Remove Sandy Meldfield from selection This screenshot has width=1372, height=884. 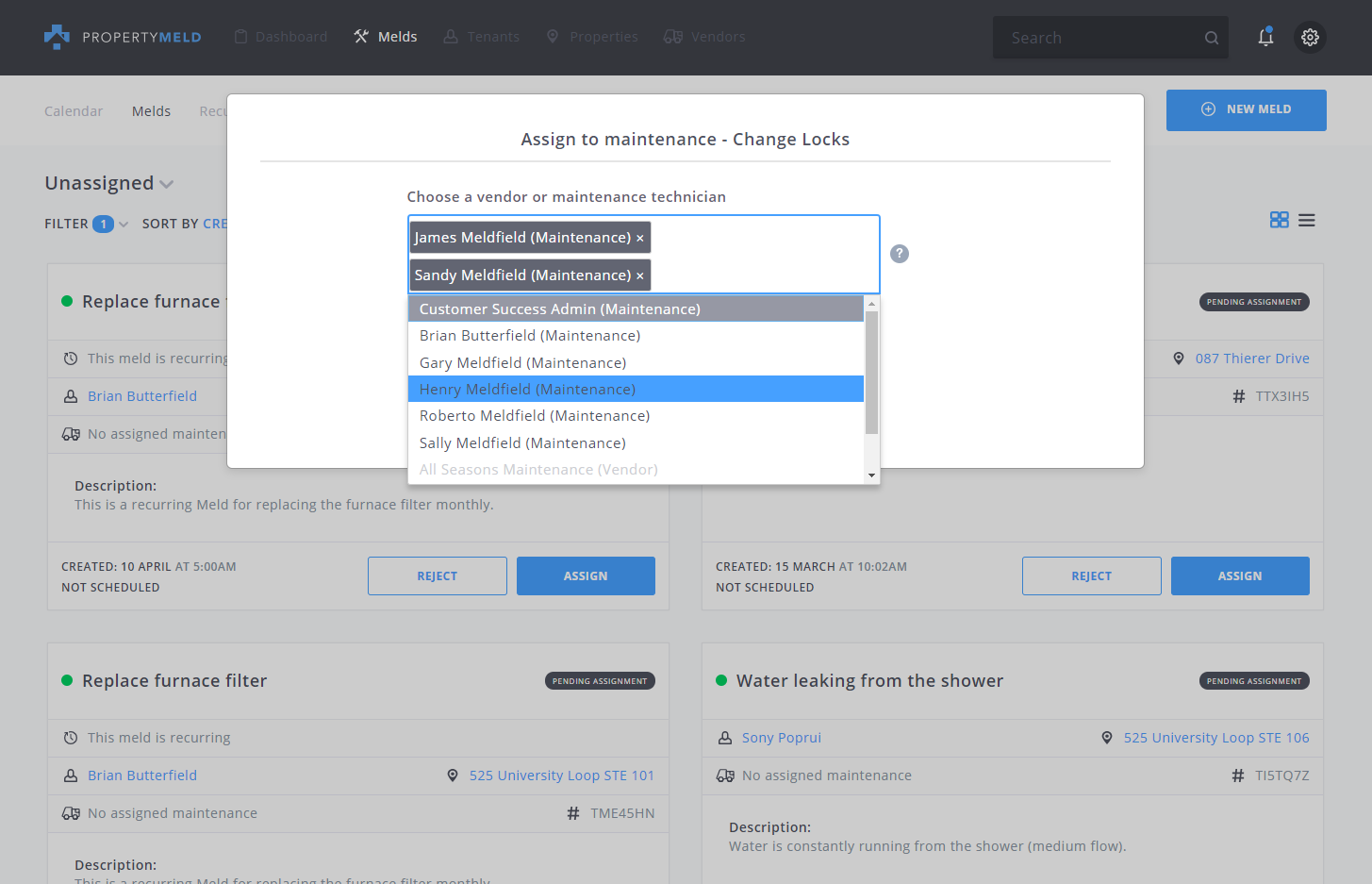pyautogui.click(x=640, y=275)
